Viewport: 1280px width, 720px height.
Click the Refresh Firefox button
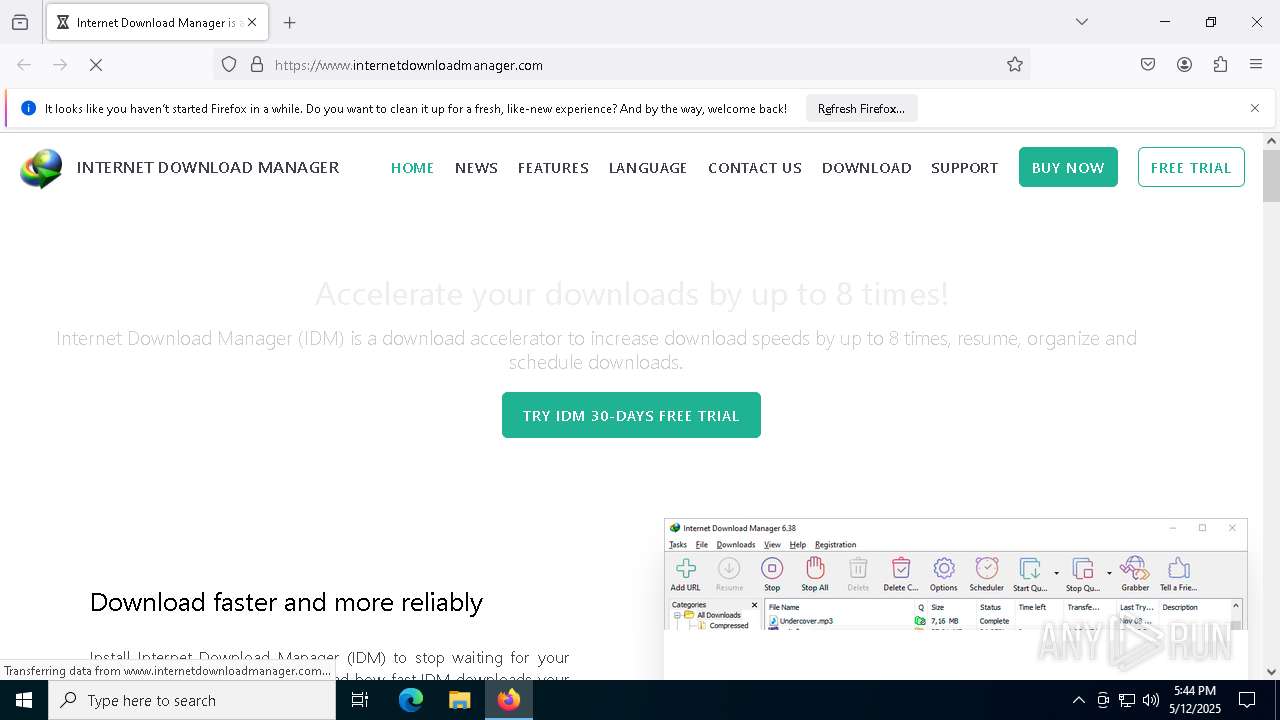861,109
